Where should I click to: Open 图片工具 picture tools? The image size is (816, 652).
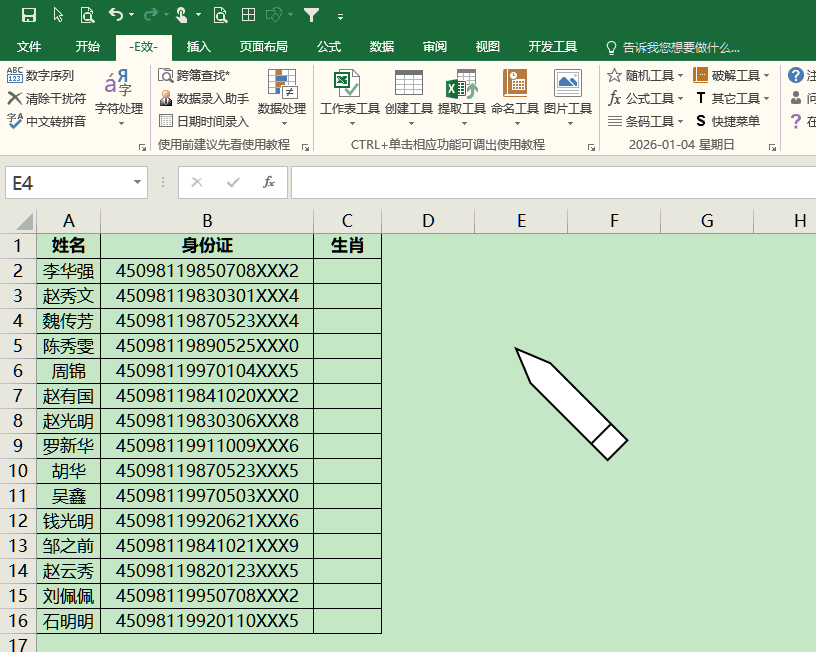coord(568,94)
